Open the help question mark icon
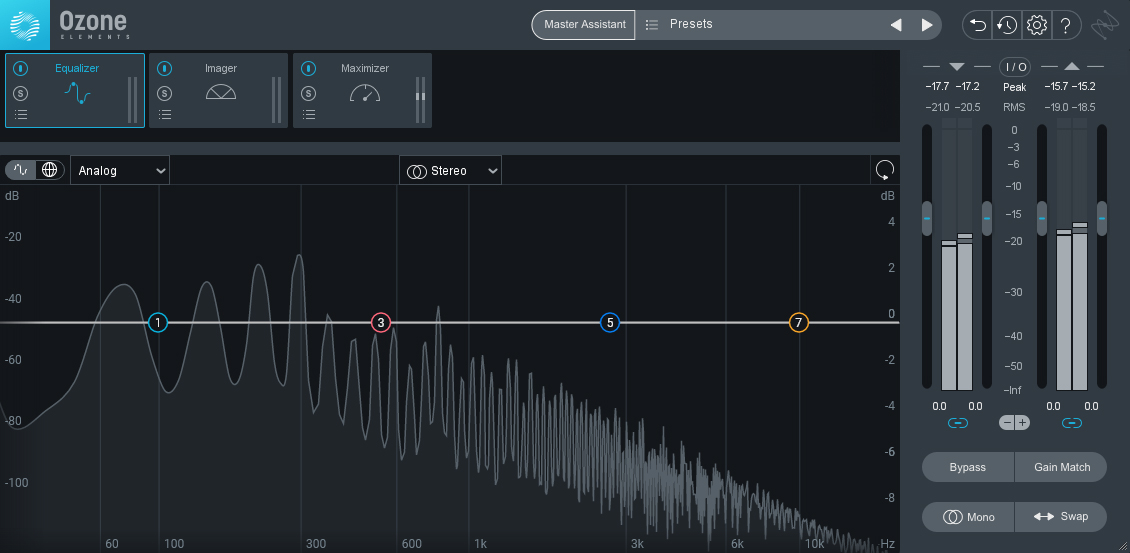Image resolution: width=1130 pixels, height=553 pixels. pos(1066,25)
